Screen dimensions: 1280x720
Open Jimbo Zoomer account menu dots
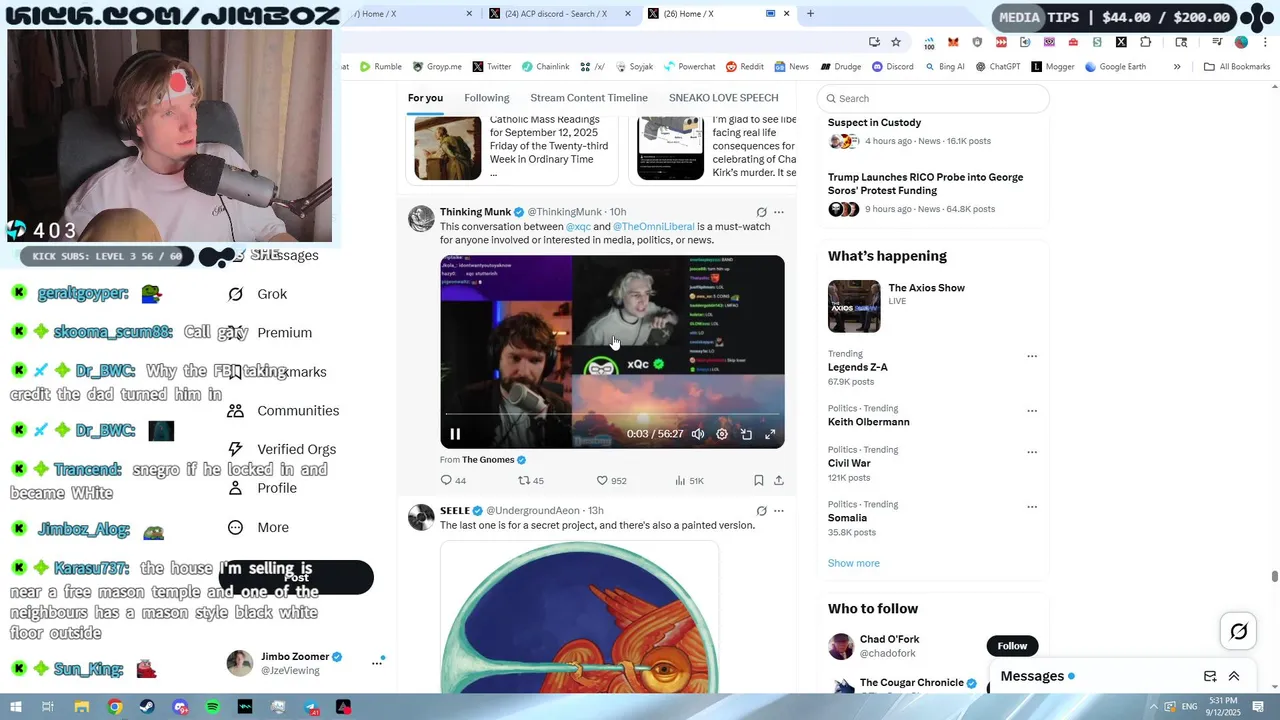(x=377, y=662)
